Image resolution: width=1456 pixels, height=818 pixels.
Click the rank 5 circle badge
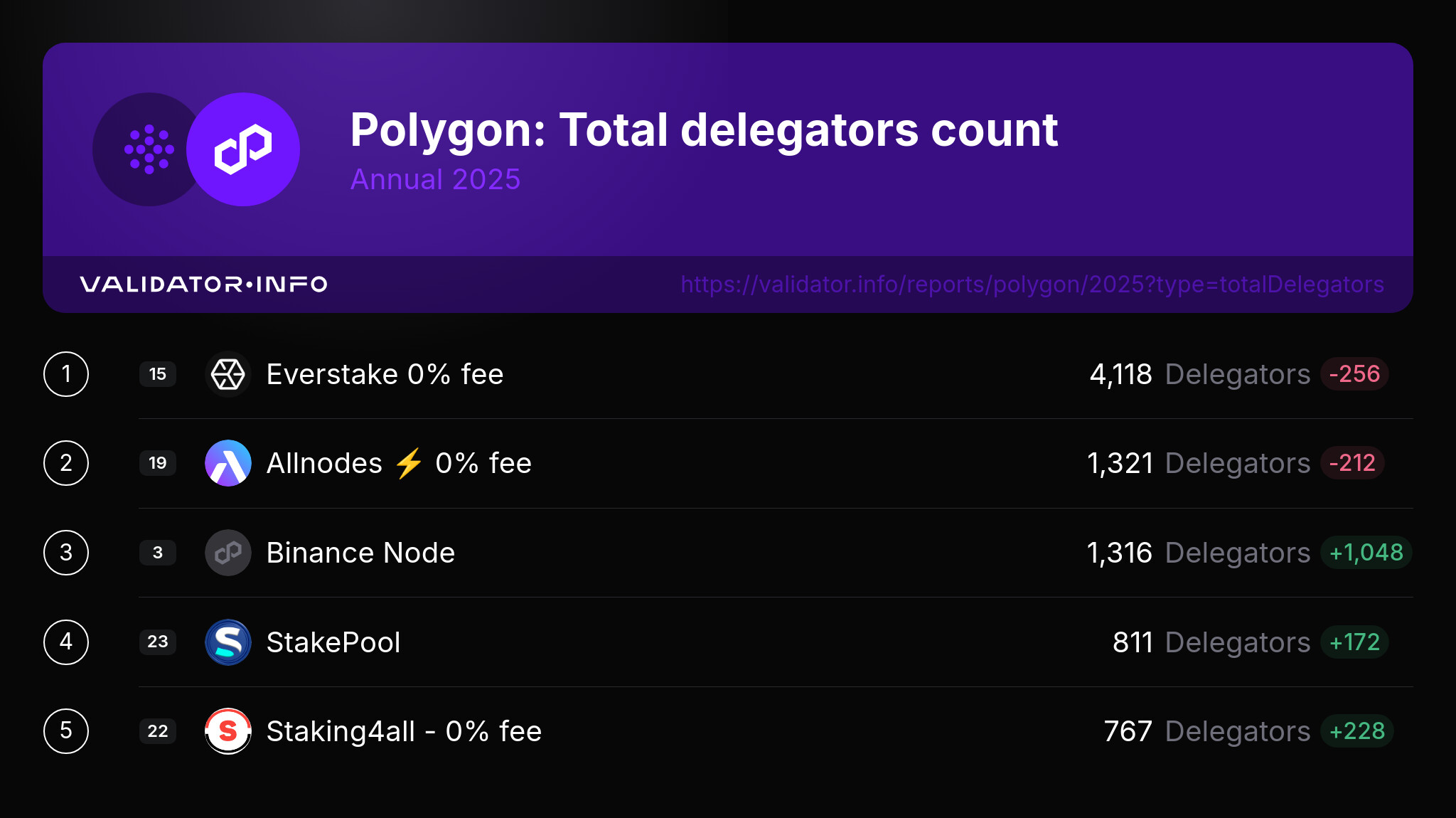(66, 731)
